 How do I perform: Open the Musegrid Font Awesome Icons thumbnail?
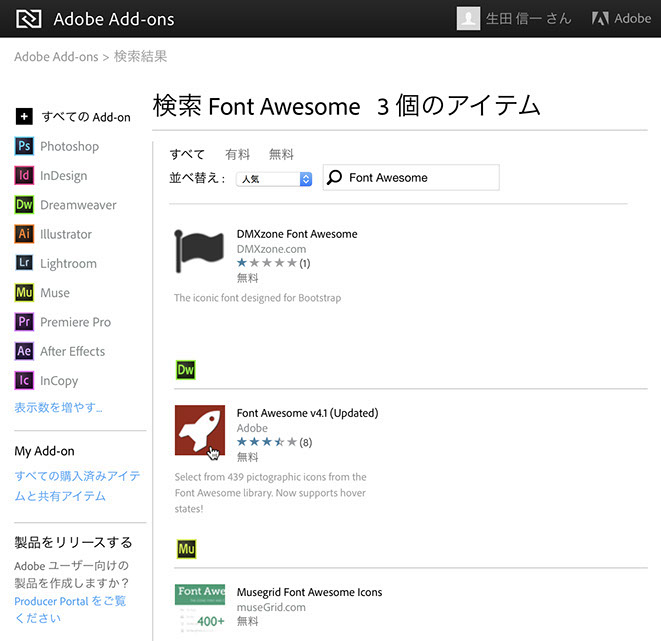pyautogui.click(x=200, y=608)
